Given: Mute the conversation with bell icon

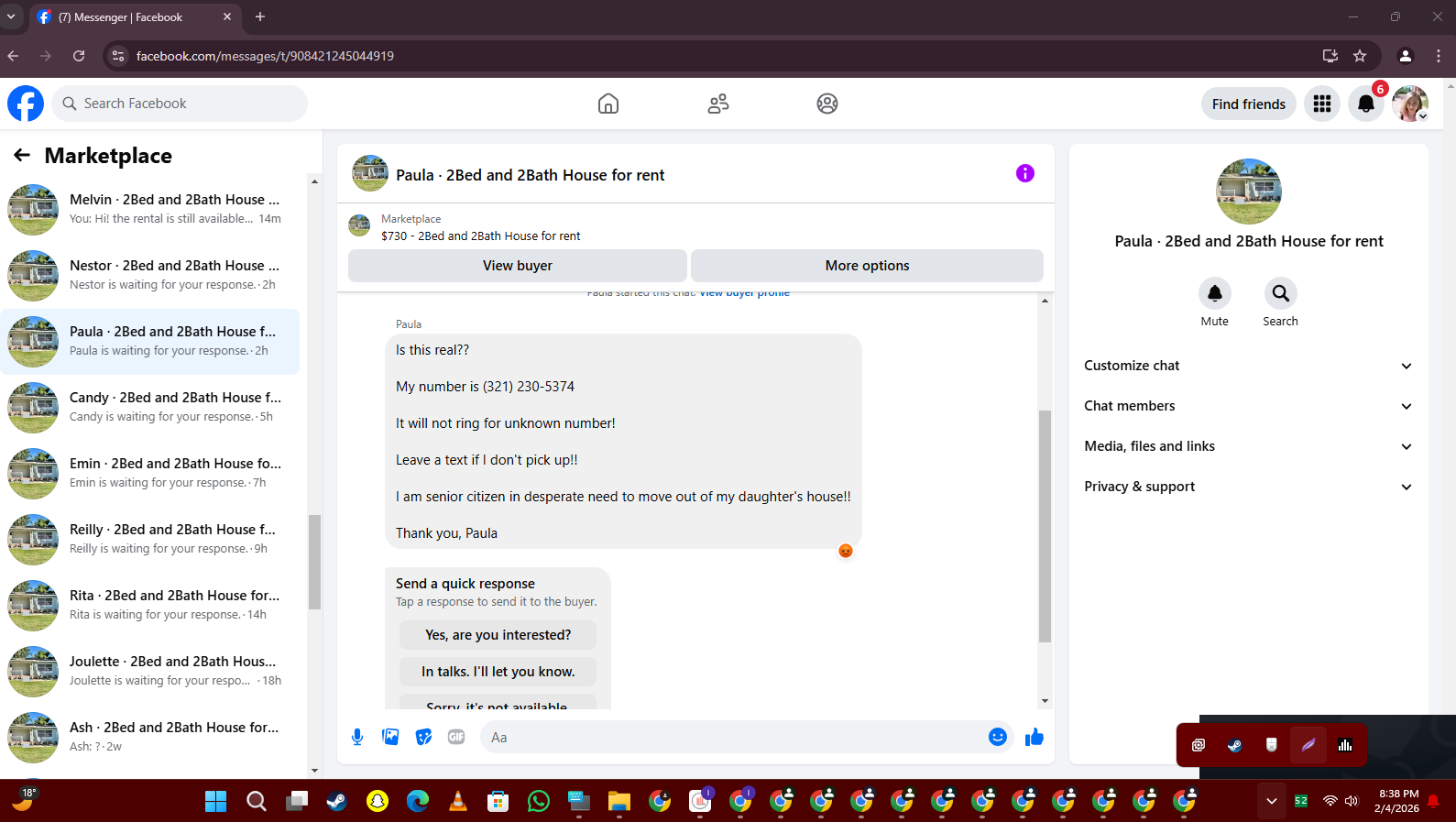Looking at the screenshot, I should [1215, 293].
